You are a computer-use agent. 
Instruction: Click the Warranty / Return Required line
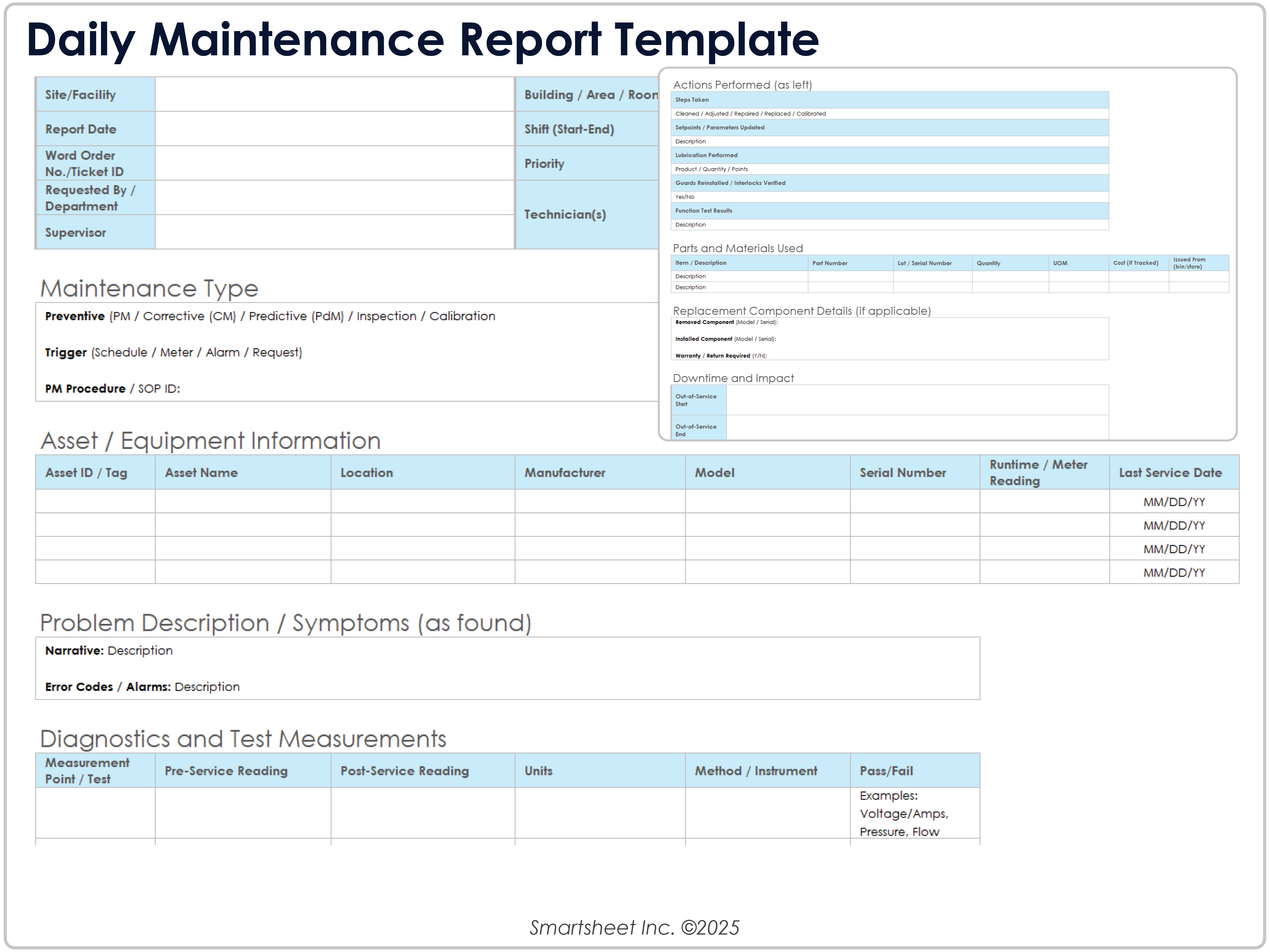point(722,355)
